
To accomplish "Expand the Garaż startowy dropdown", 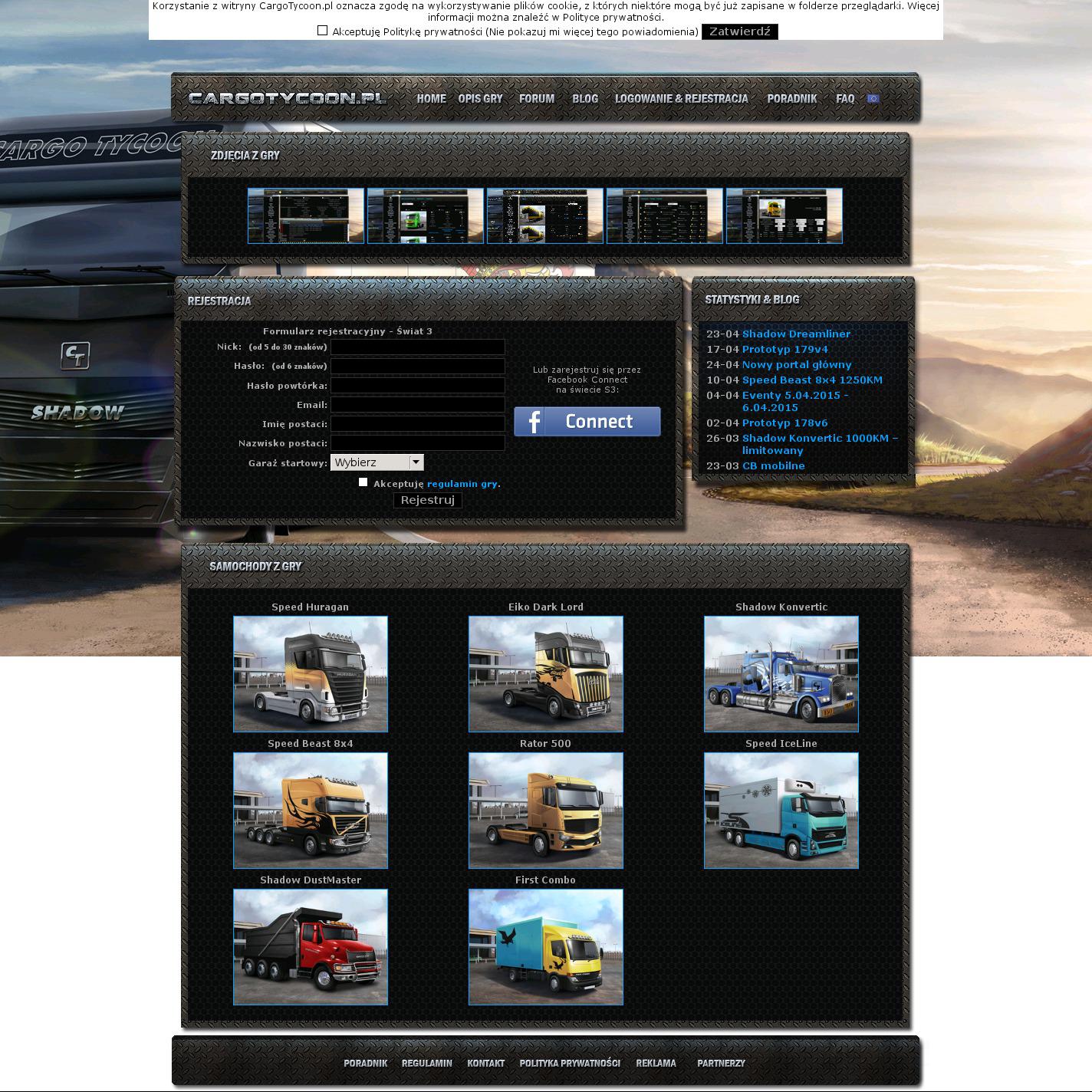I will [x=377, y=462].
